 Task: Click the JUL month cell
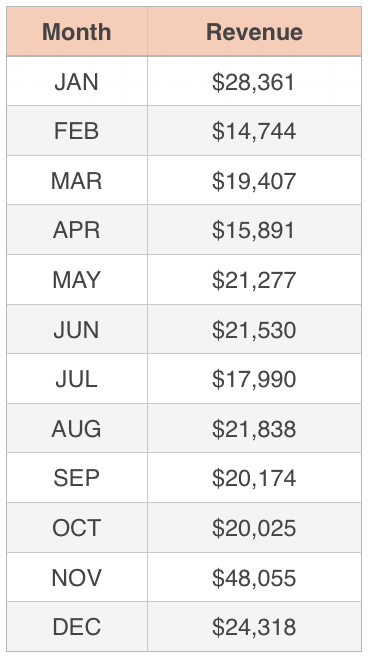[77, 379]
